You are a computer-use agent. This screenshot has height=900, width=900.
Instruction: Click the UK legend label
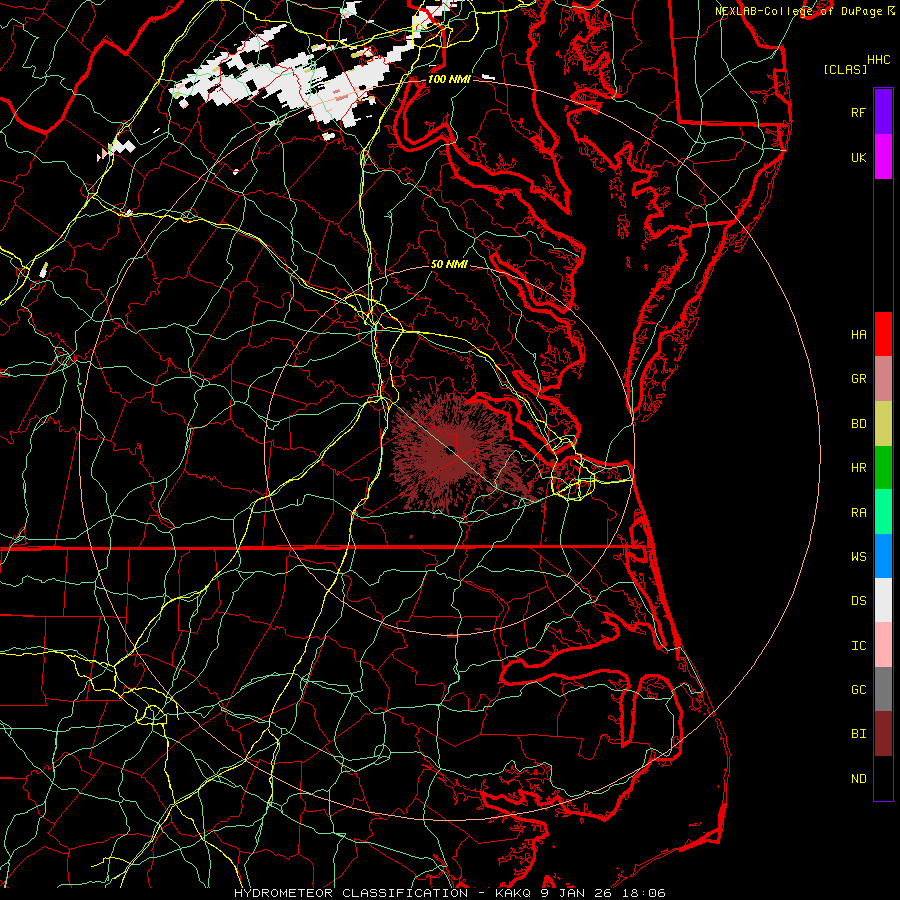tap(858, 157)
